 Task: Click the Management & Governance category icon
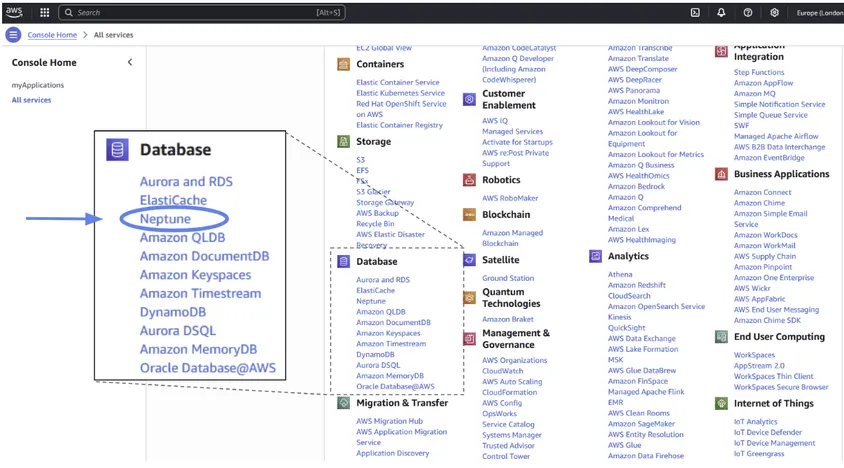pos(469,339)
